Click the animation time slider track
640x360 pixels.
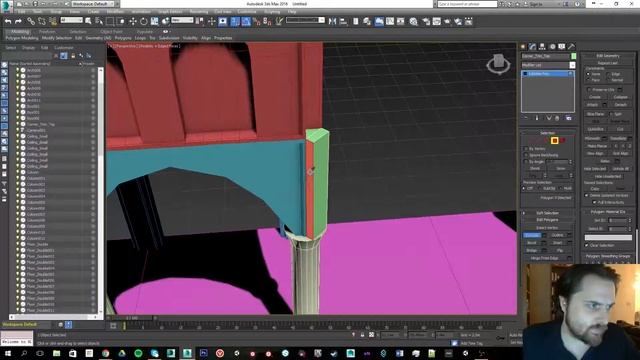coord(312,326)
